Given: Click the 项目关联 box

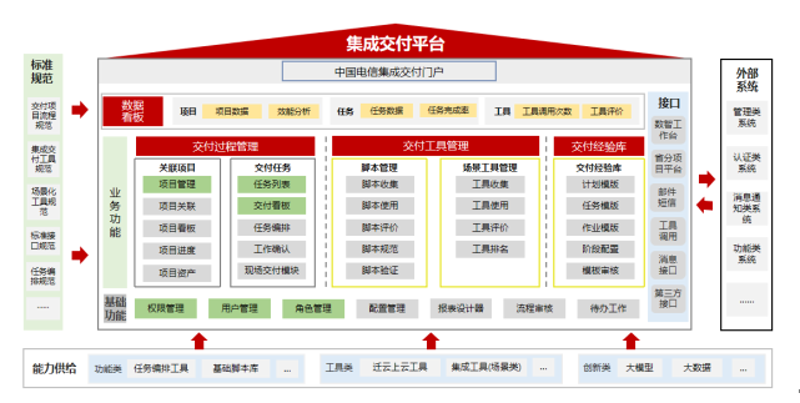Looking at the screenshot, I should coord(177,206).
